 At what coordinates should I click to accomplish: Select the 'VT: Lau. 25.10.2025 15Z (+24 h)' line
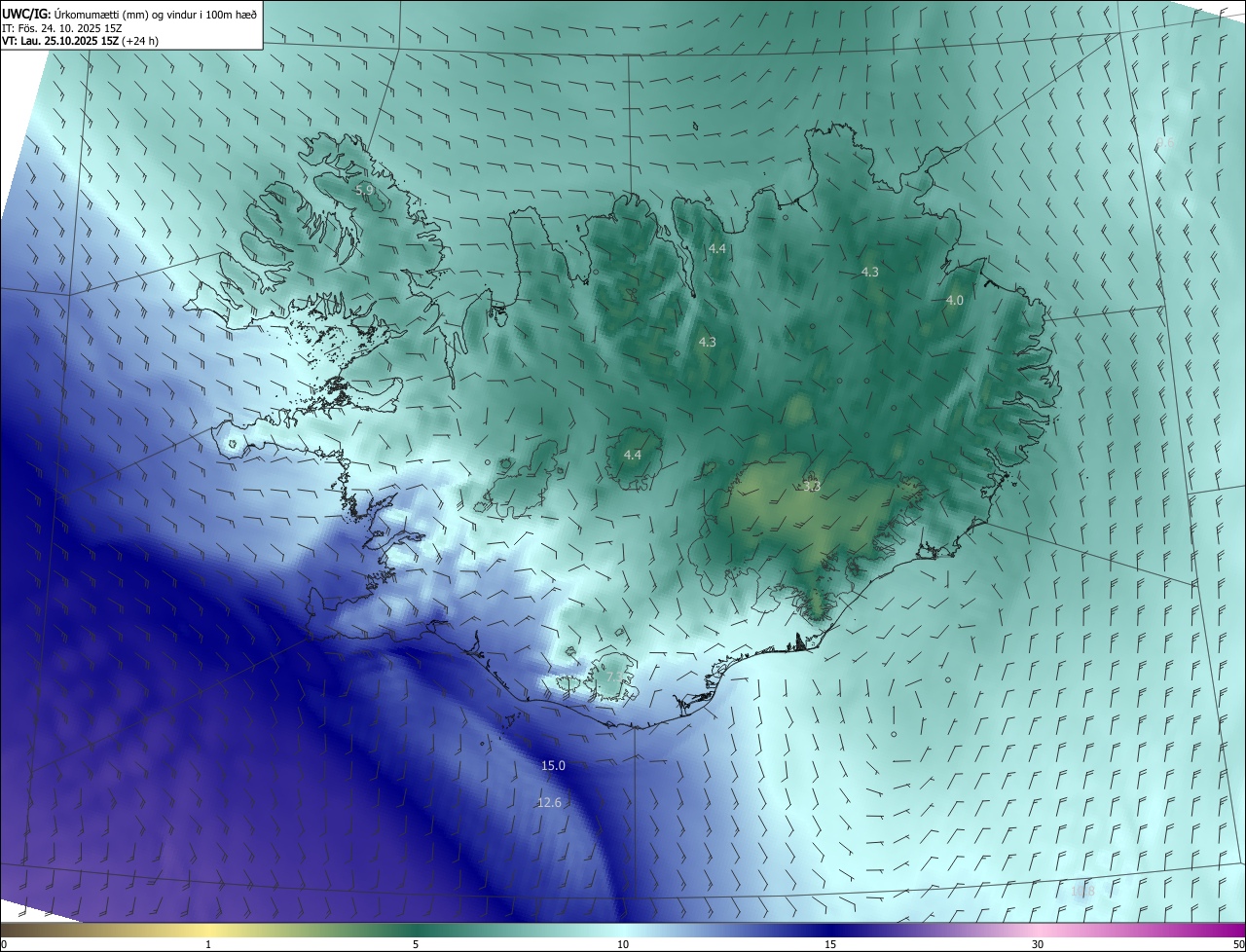pos(81,41)
